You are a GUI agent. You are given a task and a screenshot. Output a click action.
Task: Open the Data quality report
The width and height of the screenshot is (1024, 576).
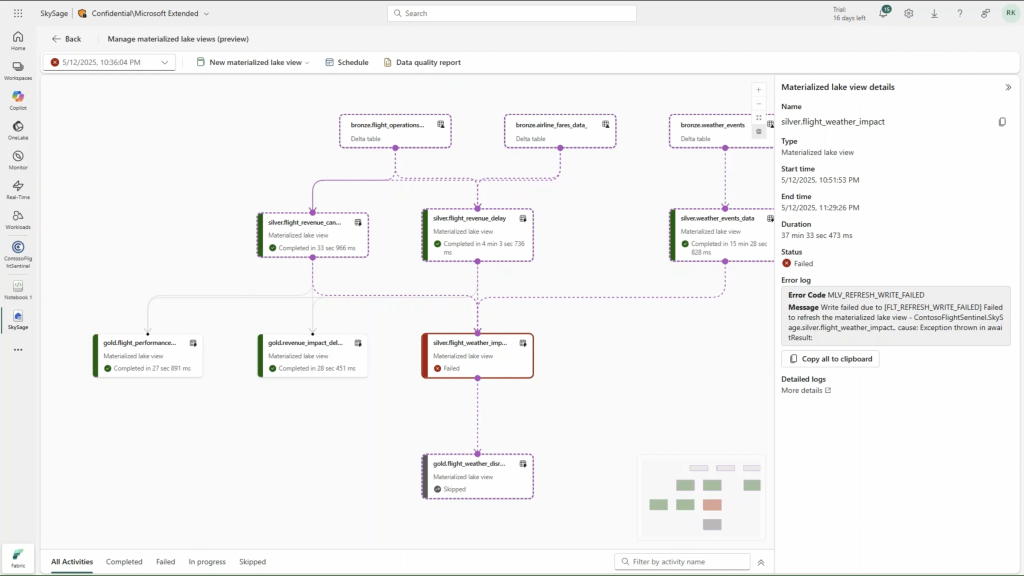click(x=422, y=62)
